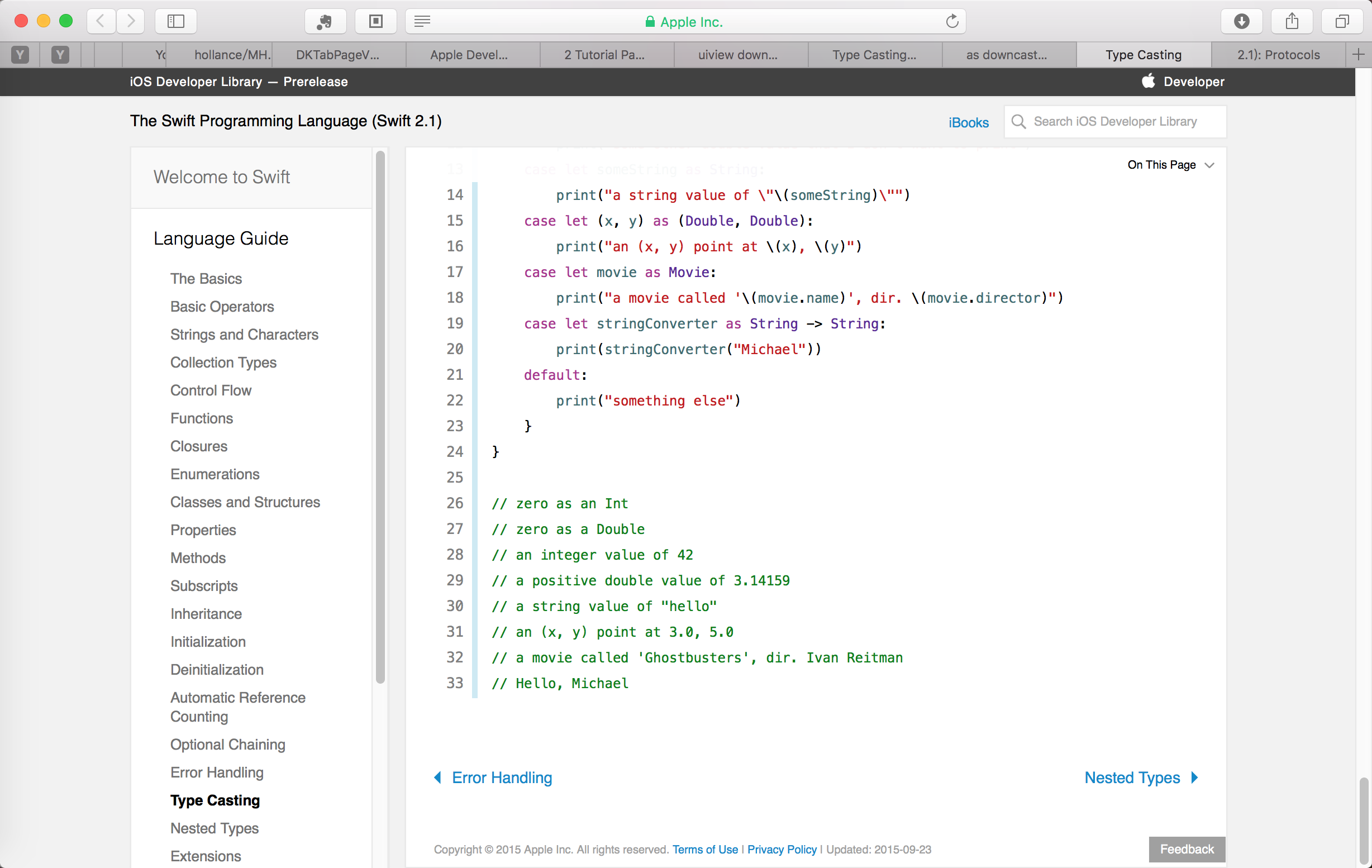Open the Downloads icon in the toolbar
The image size is (1372, 868).
click(1241, 22)
